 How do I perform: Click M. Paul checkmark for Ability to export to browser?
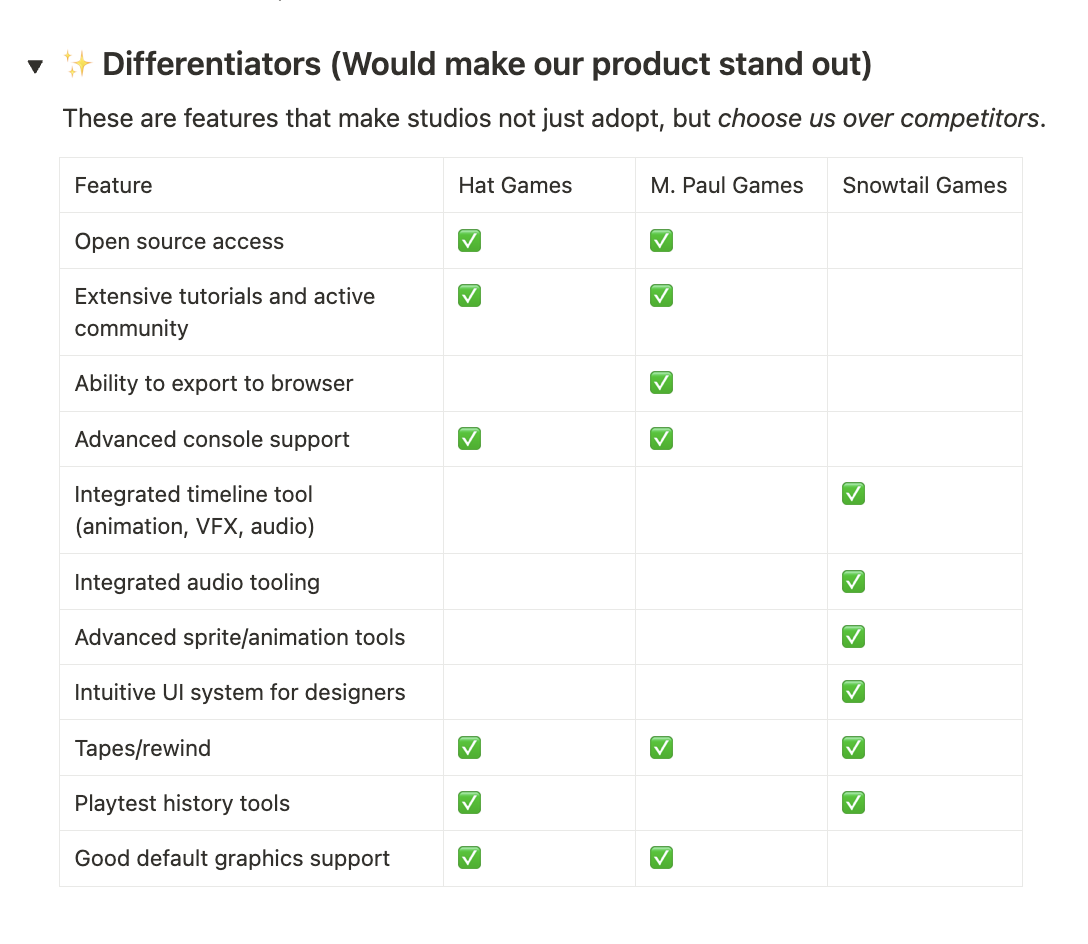click(x=661, y=382)
